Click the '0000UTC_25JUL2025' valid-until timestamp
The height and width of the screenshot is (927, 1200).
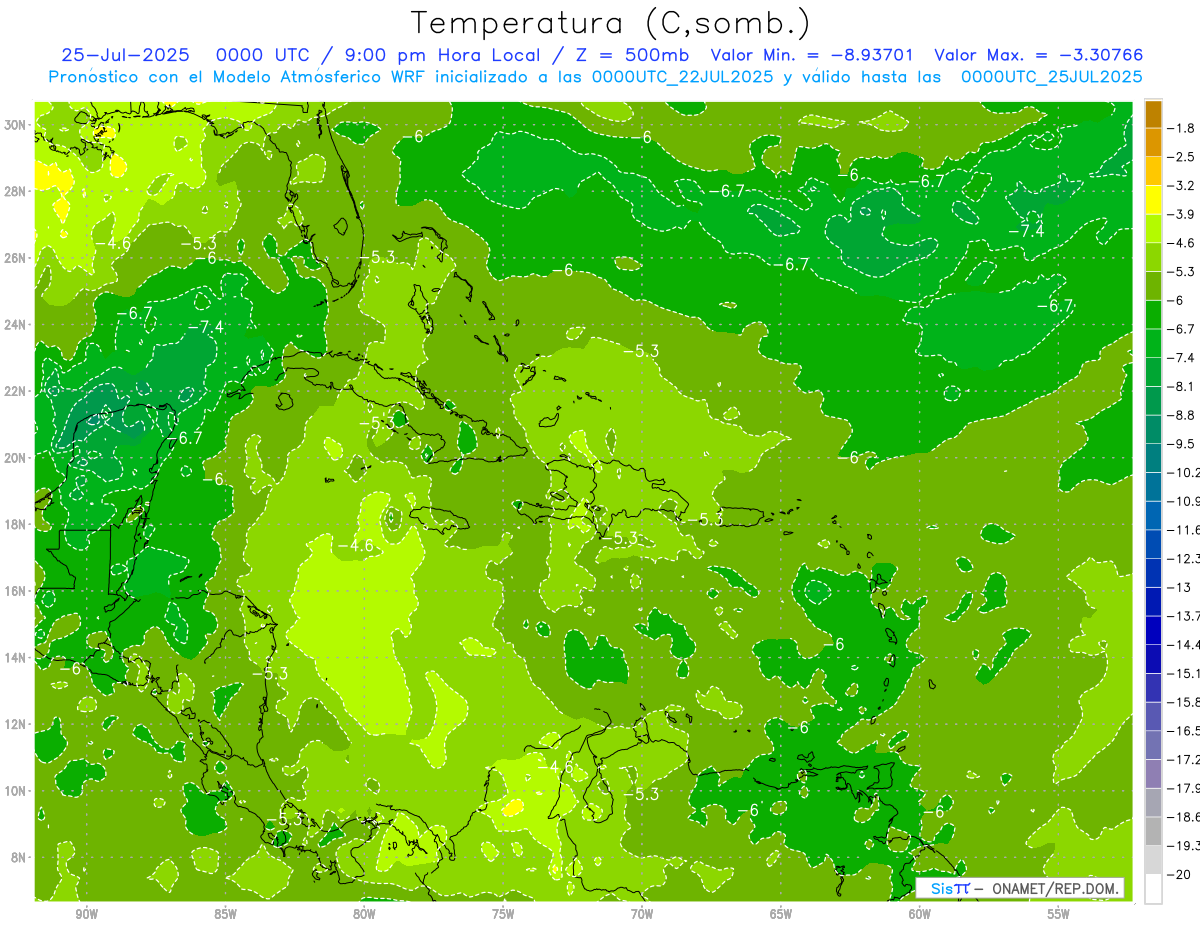pos(1051,77)
